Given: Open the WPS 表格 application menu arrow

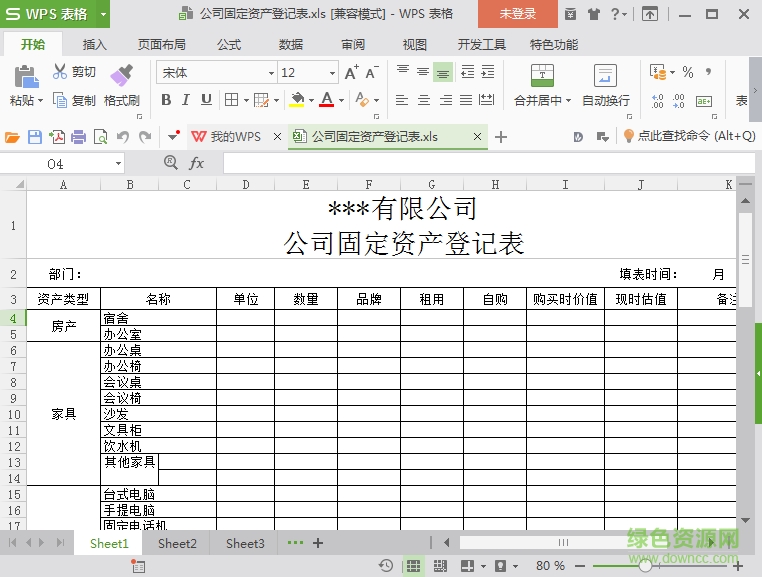Looking at the screenshot, I should pyautogui.click(x=103, y=14).
